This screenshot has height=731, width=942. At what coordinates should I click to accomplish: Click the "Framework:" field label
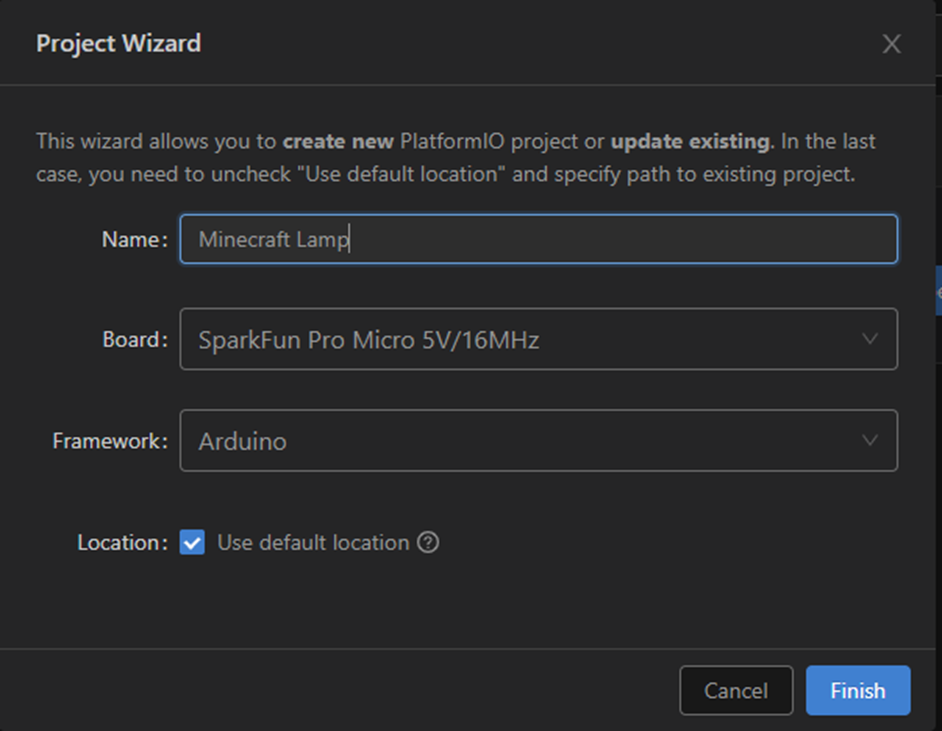click(x=110, y=441)
